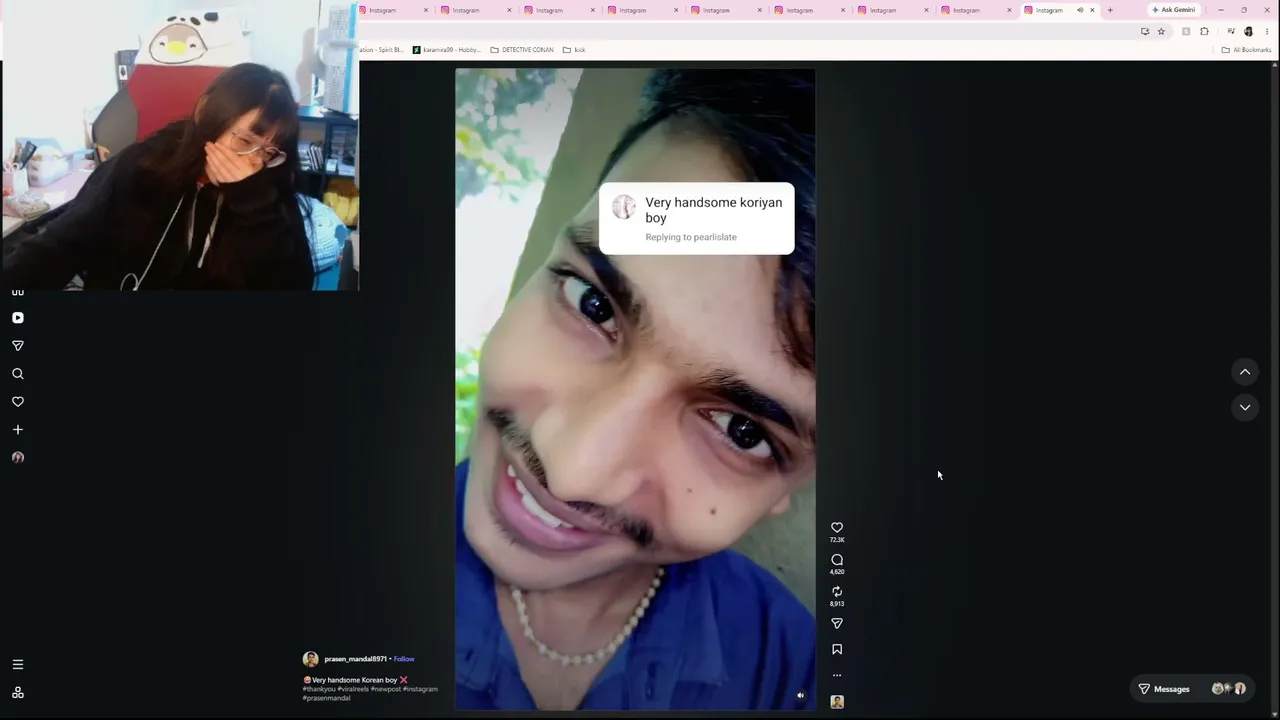Open the Notifications heart in left sidebar
Screen dimensions: 1280x720
pos(17,402)
